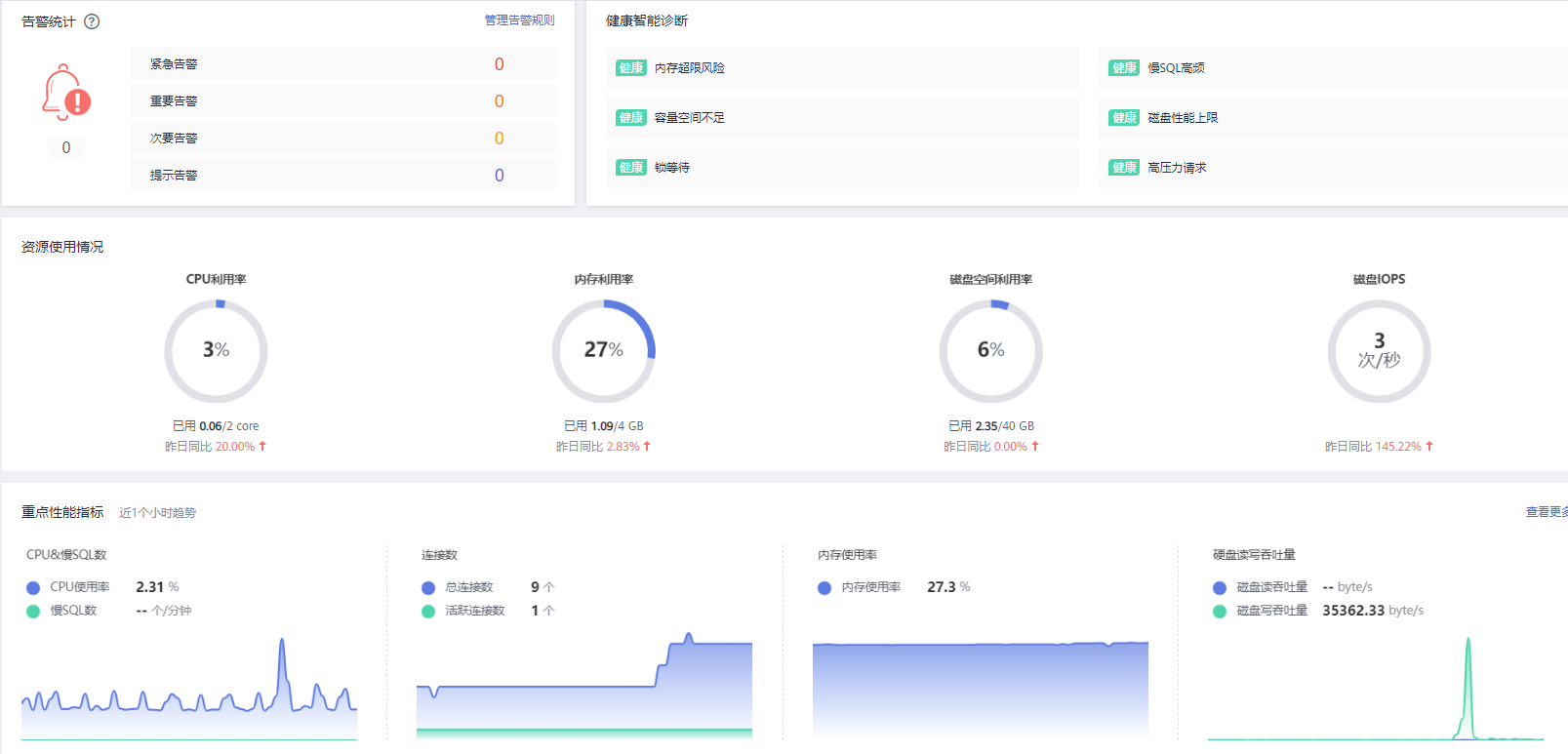The height and width of the screenshot is (754, 1568).
Task: Click the 健康 badge next to 高压力请求
Action: pyautogui.click(x=1124, y=168)
